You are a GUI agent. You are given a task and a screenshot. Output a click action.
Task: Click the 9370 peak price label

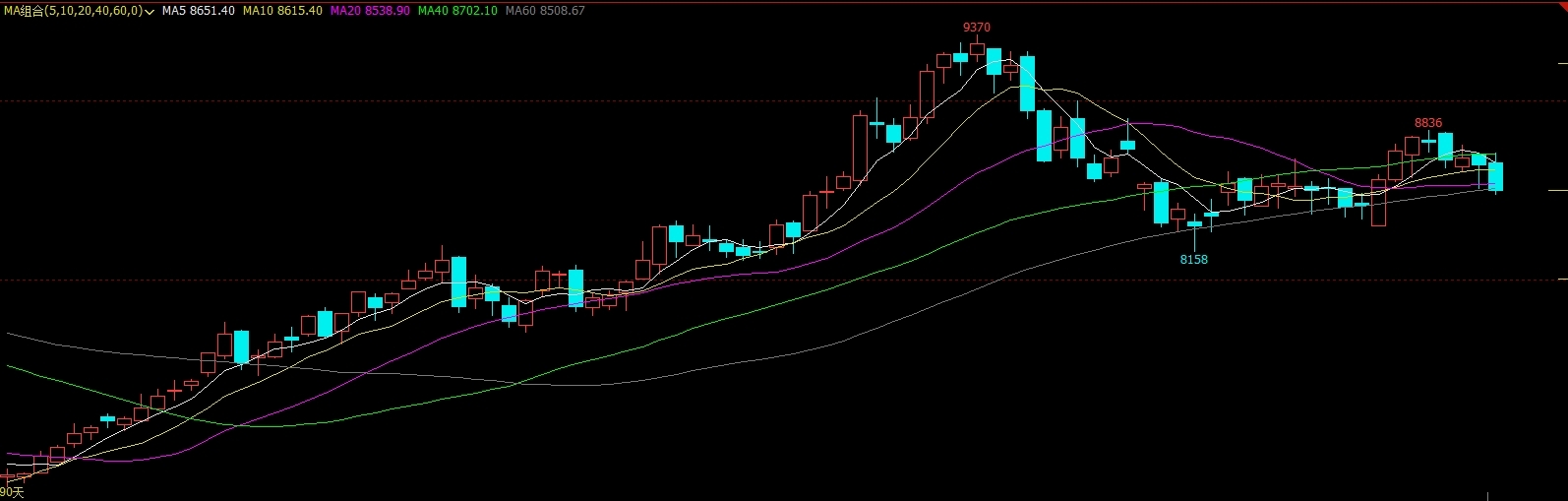[x=977, y=28]
